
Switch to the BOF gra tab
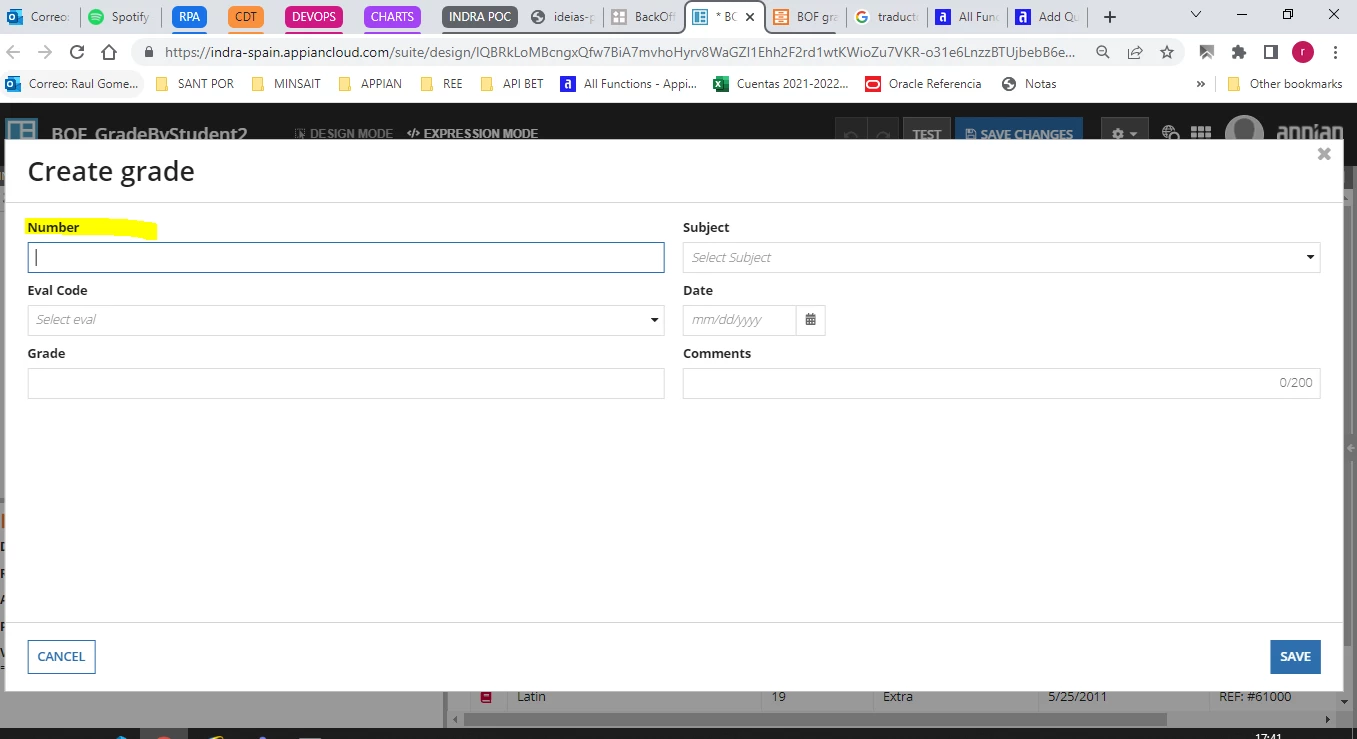(805, 17)
